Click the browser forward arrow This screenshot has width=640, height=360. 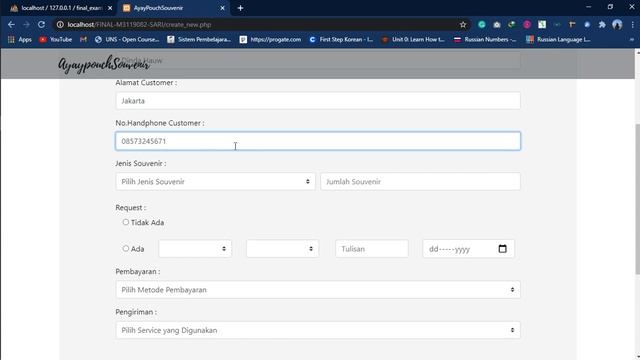(26, 24)
